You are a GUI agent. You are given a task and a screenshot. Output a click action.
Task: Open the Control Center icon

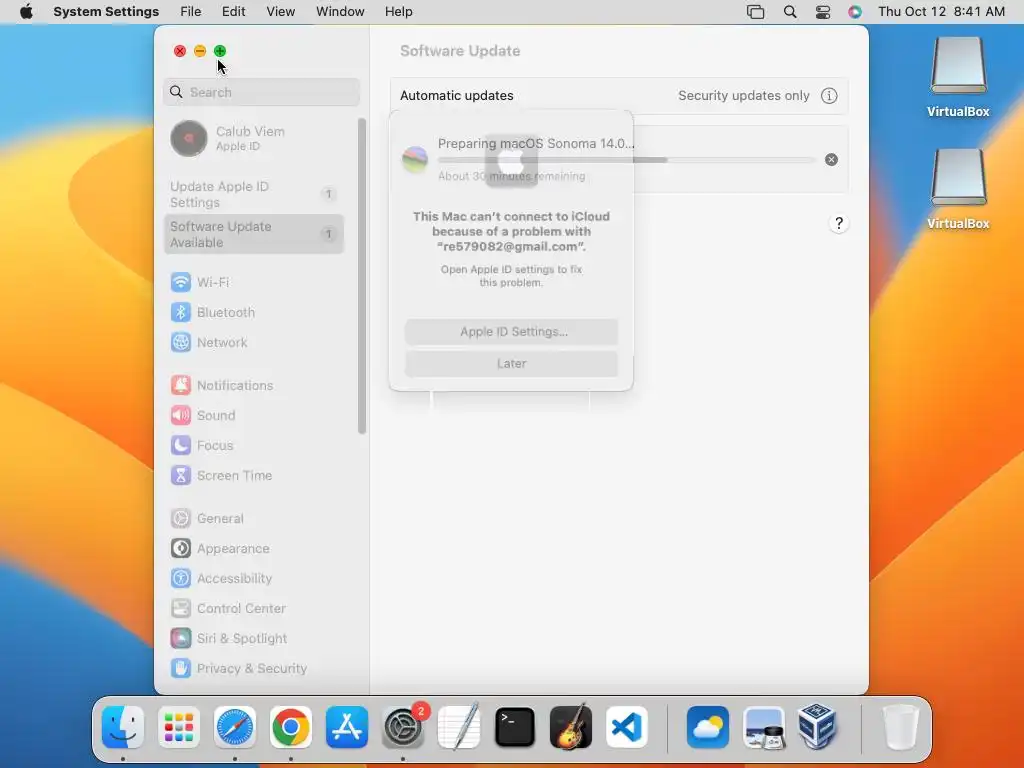(x=181, y=609)
